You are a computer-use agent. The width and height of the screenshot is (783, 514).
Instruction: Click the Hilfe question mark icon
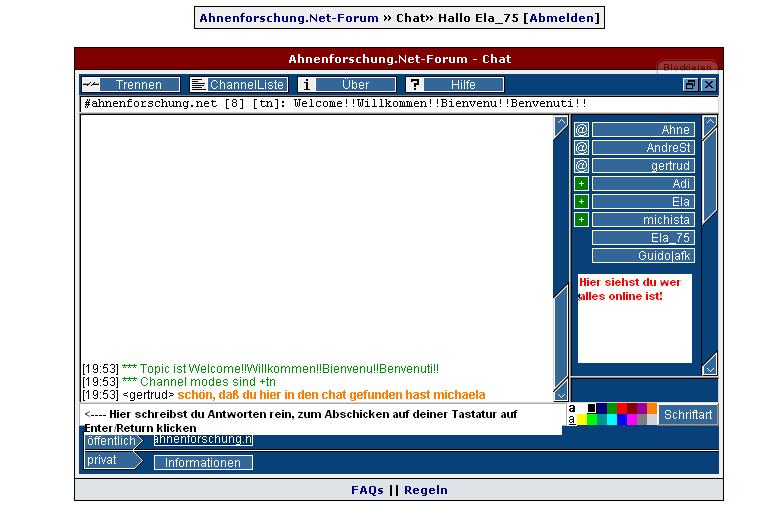pos(414,85)
